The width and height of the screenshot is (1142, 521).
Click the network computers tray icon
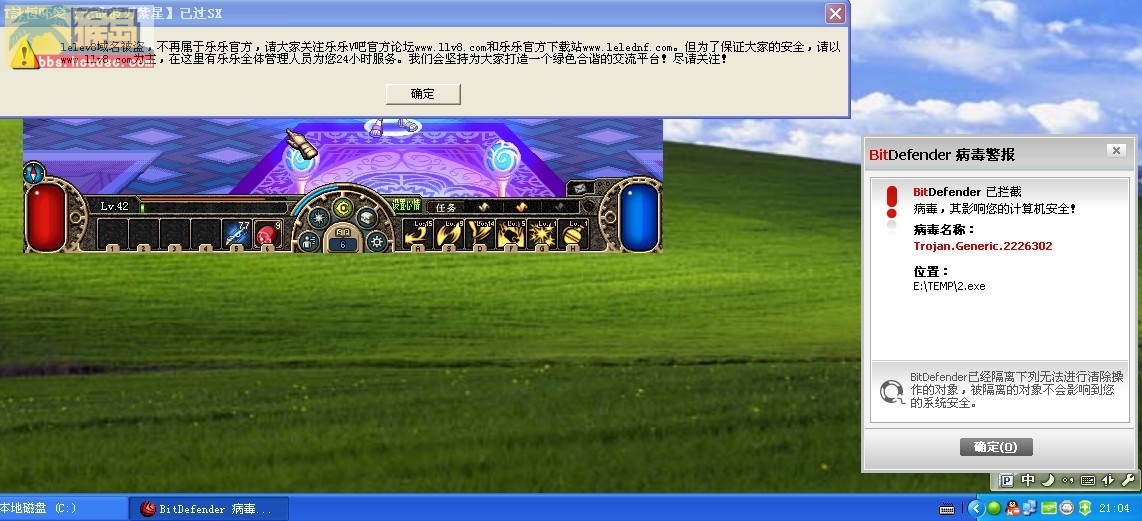1030,508
